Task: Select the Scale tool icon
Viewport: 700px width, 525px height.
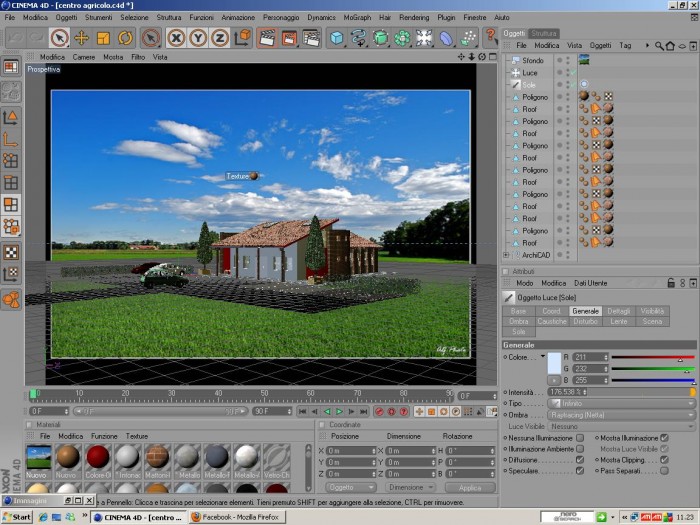Action: pos(103,38)
